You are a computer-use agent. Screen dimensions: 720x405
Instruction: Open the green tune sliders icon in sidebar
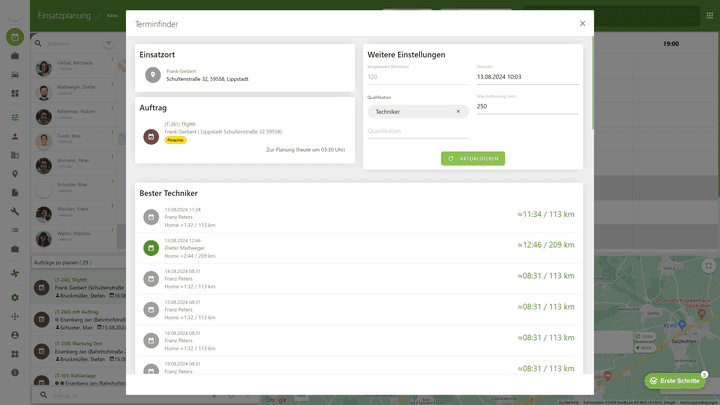15,118
